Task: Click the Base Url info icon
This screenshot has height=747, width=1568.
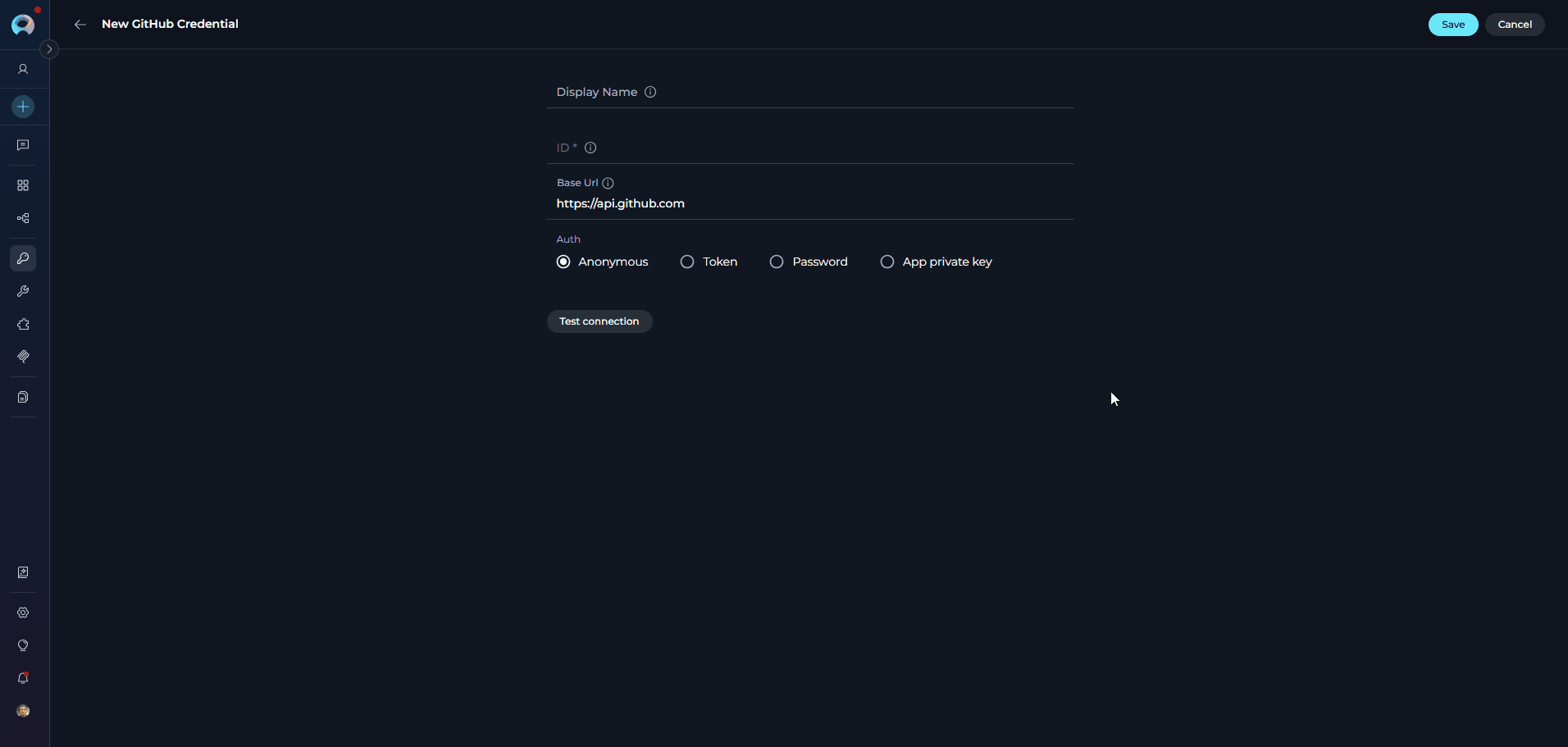Action: point(608,183)
